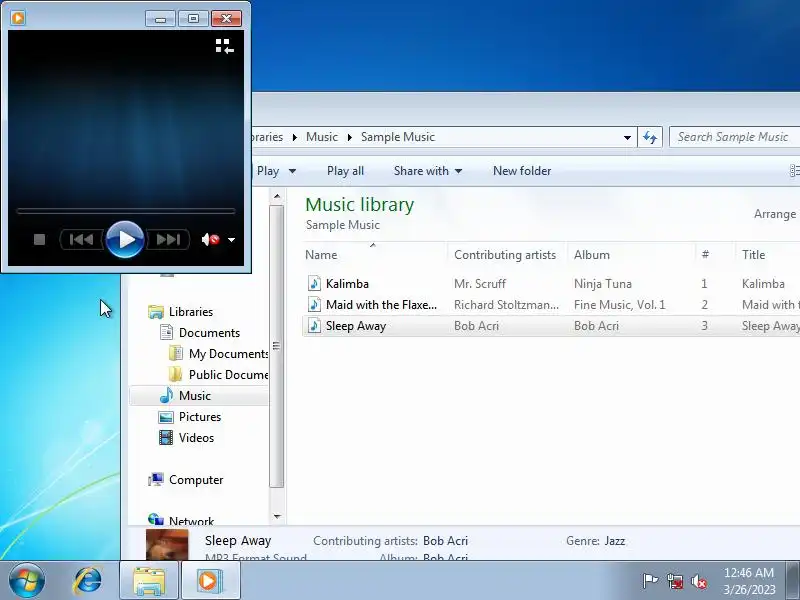
Task: Select Music library in navigation pane
Action: click(194, 396)
